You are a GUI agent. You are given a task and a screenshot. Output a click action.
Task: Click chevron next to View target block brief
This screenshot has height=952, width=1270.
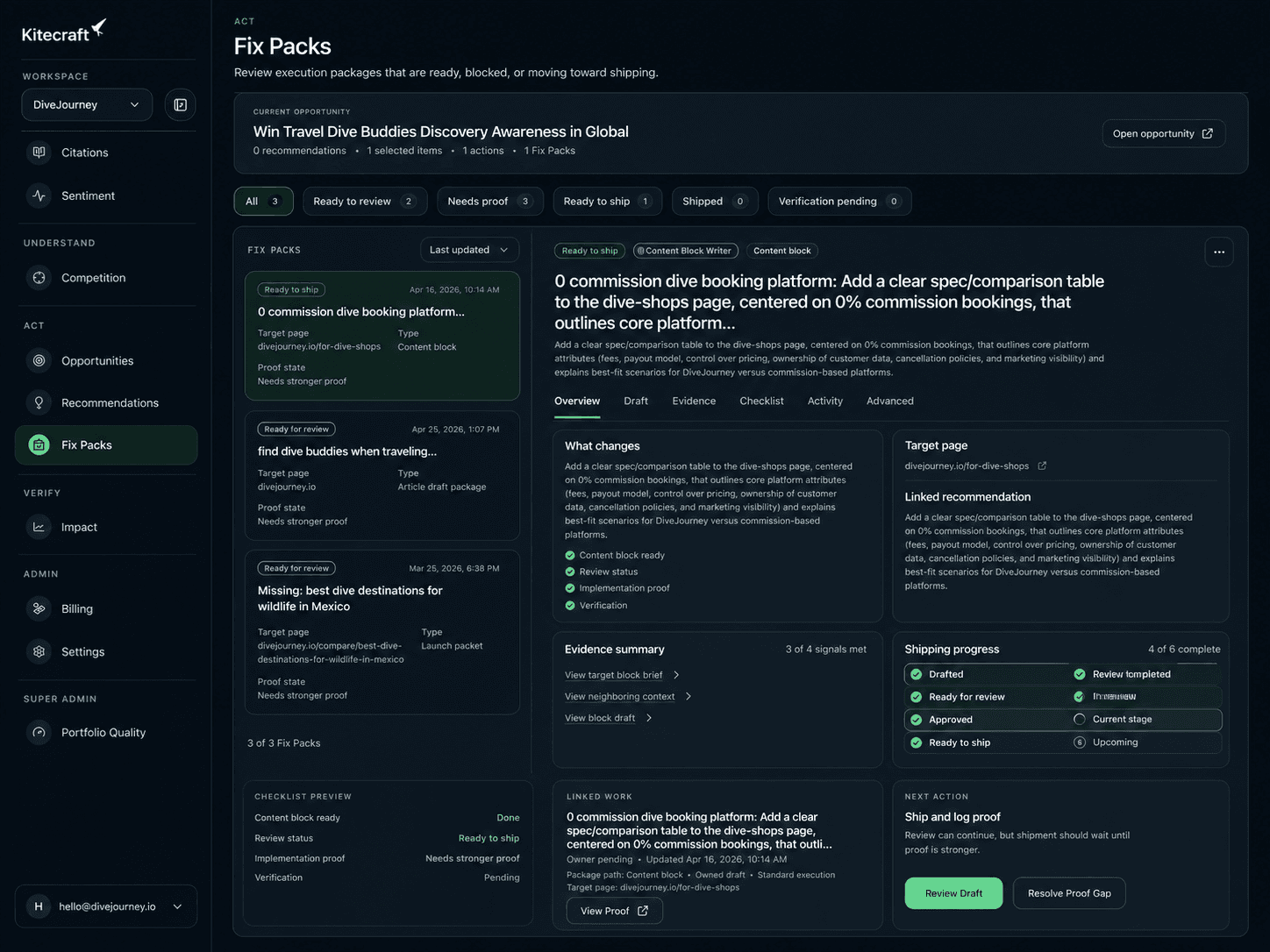pyautogui.click(x=676, y=675)
